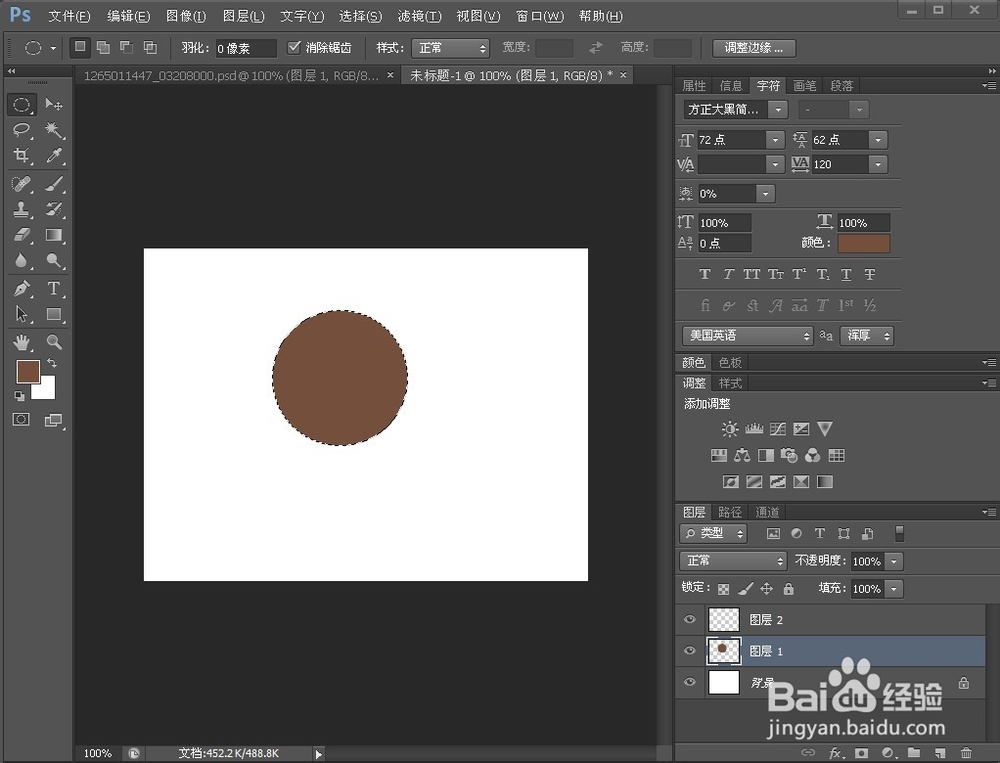Open the text color swatch
The image size is (1000, 763).
pyautogui.click(x=864, y=243)
